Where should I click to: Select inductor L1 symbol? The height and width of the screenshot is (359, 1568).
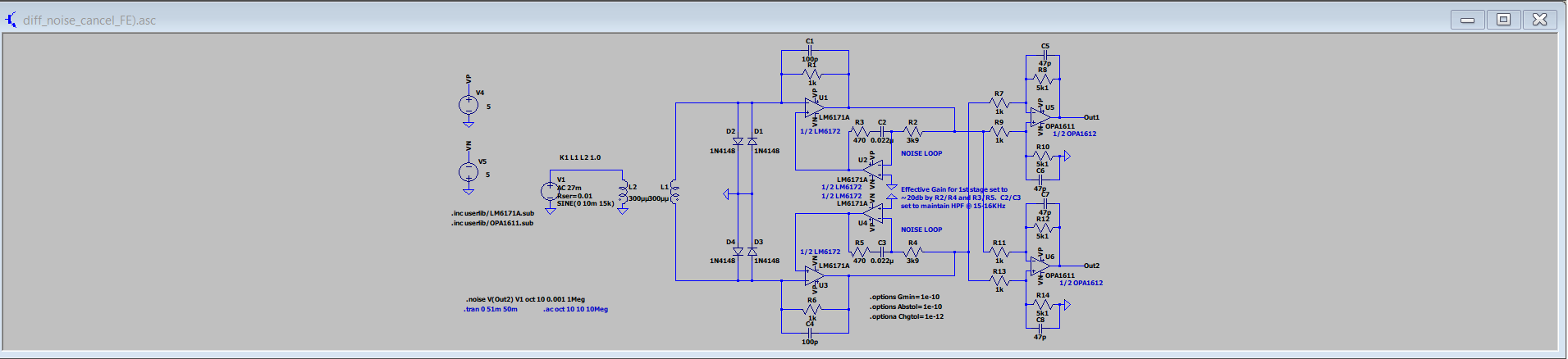point(674,193)
